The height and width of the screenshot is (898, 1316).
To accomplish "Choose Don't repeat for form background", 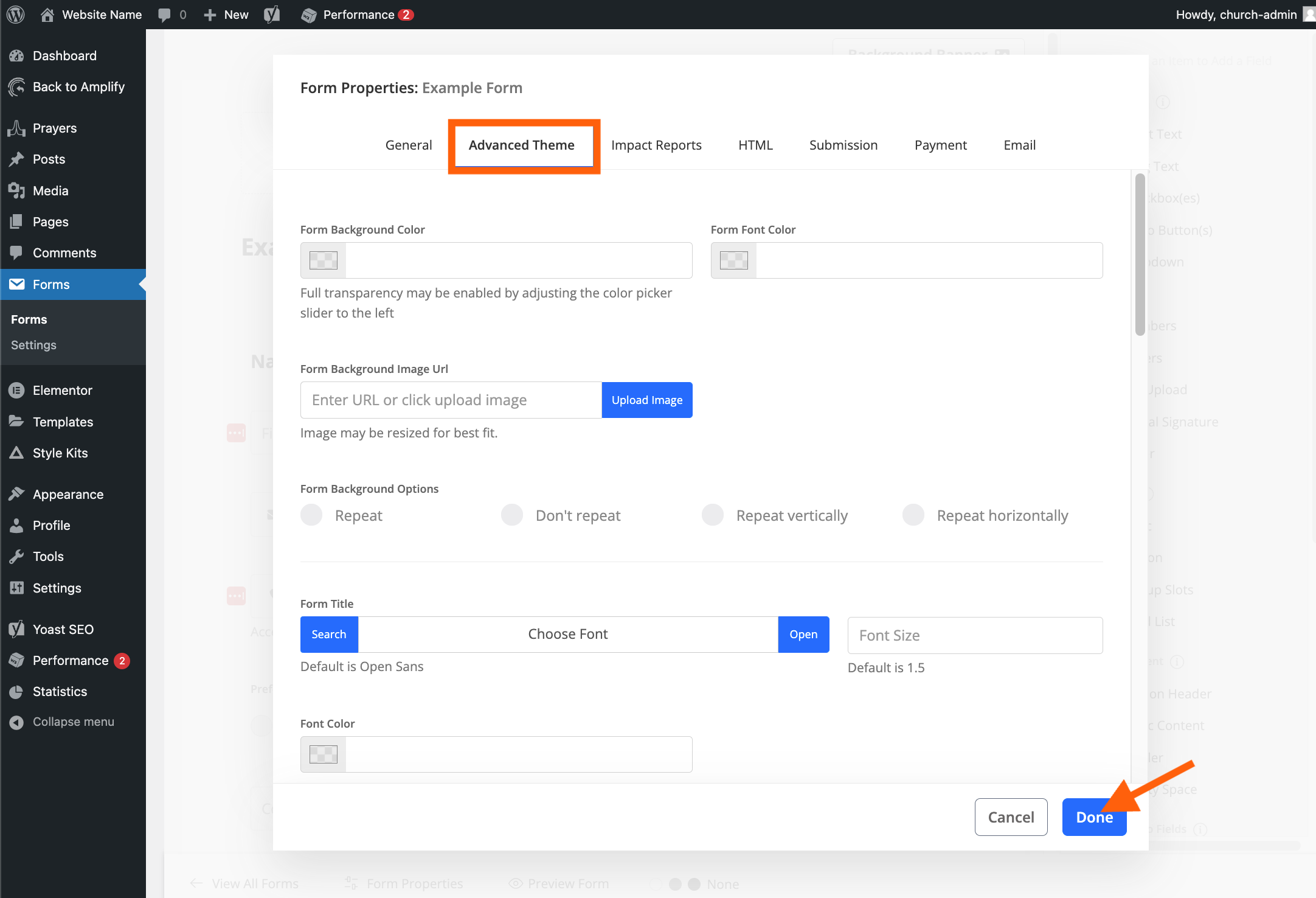I will pyautogui.click(x=512, y=515).
